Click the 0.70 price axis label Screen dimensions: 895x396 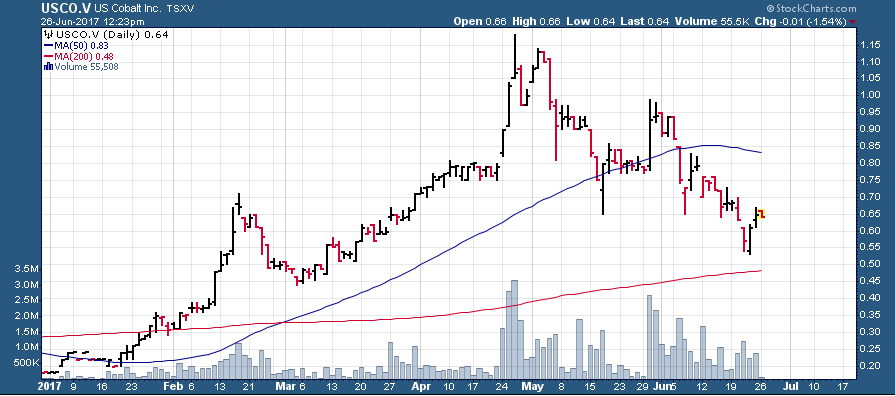coord(870,196)
